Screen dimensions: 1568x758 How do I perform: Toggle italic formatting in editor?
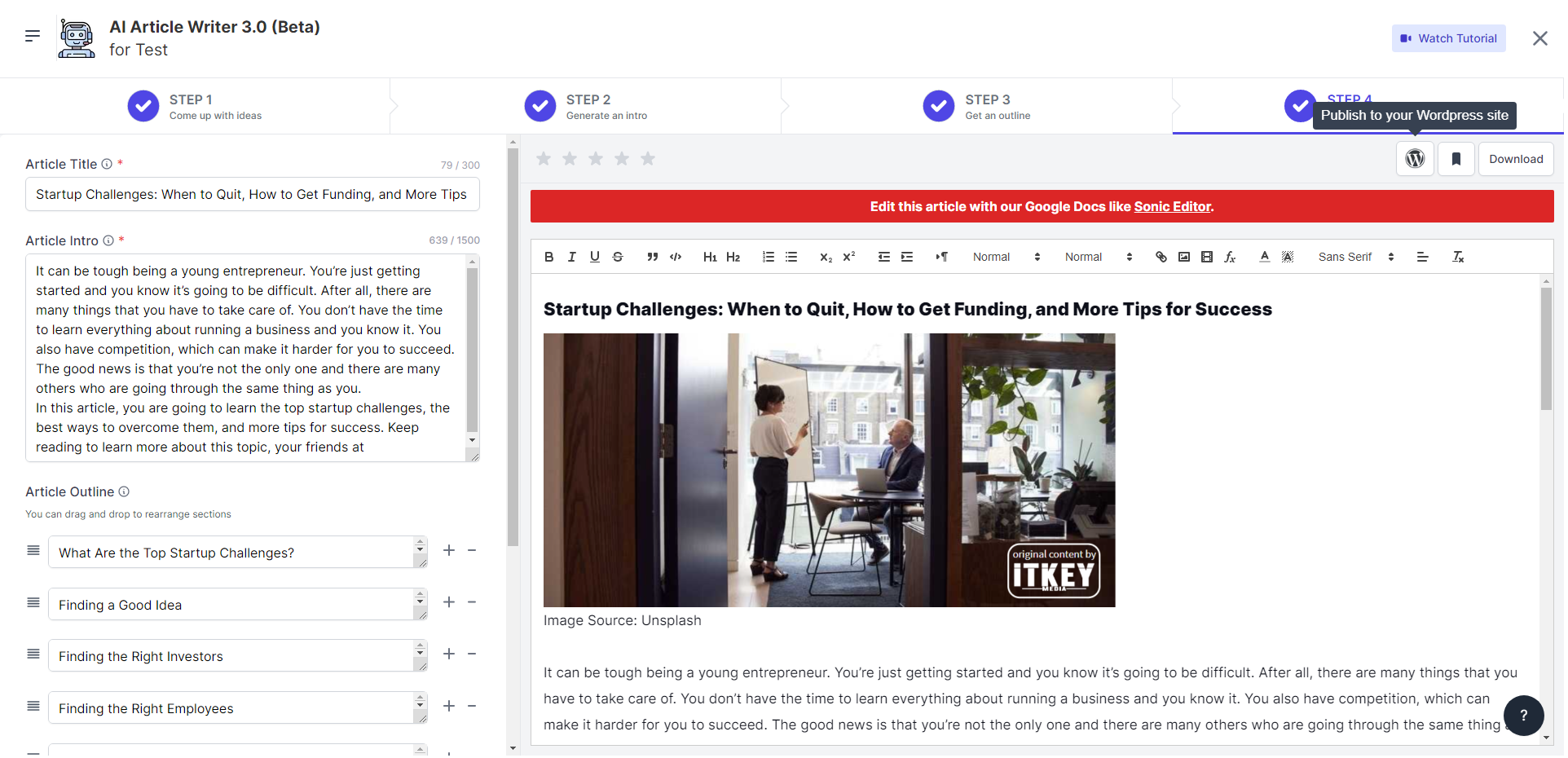coord(572,257)
